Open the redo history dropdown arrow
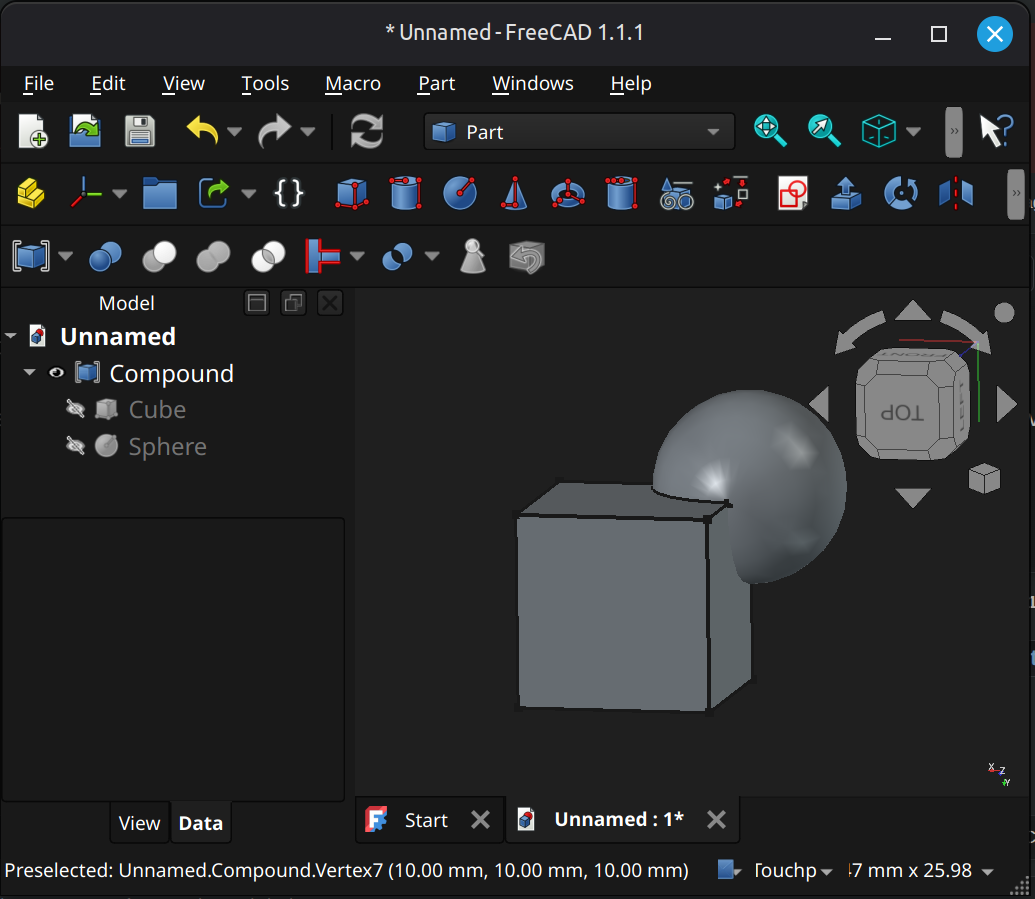Image resolution: width=1035 pixels, height=899 pixels. 308,131
